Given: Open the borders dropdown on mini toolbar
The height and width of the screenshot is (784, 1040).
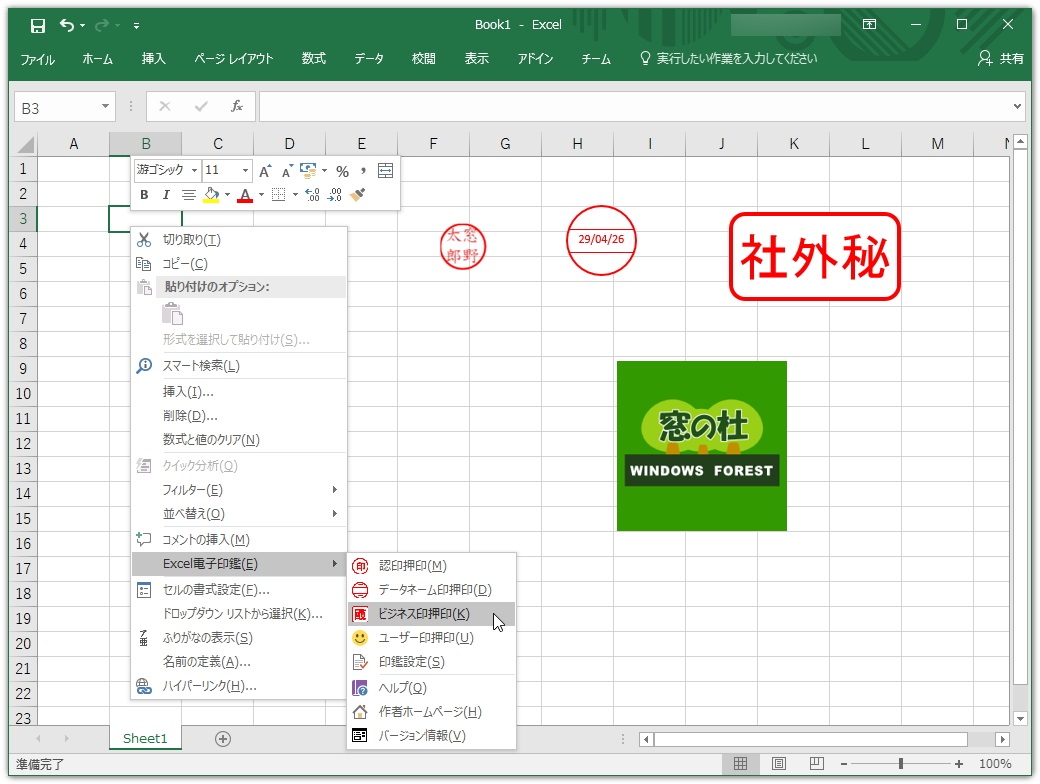Looking at the screenshot, I should [x=295, y=194].
